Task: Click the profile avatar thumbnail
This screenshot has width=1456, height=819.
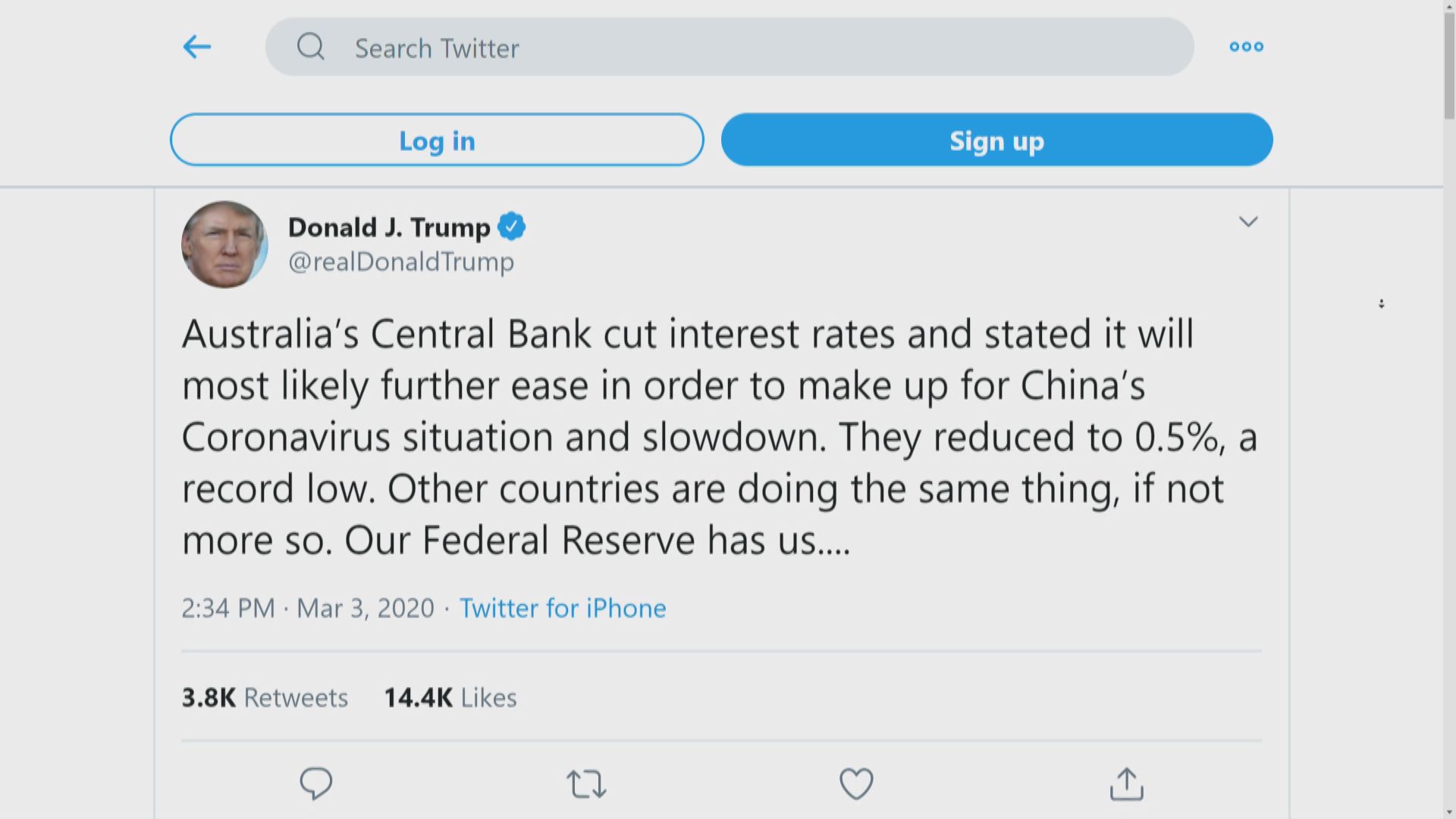Action: click(224, 244)
